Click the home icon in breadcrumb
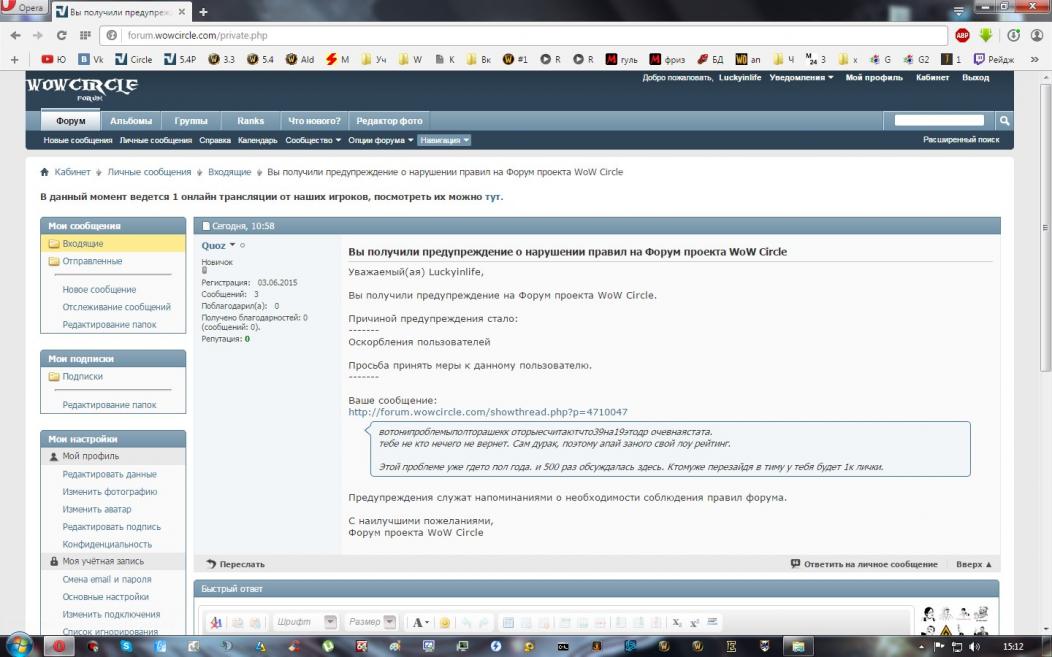Image resolution: width=1052 pixels, height=657 pixels. (45, 172)
